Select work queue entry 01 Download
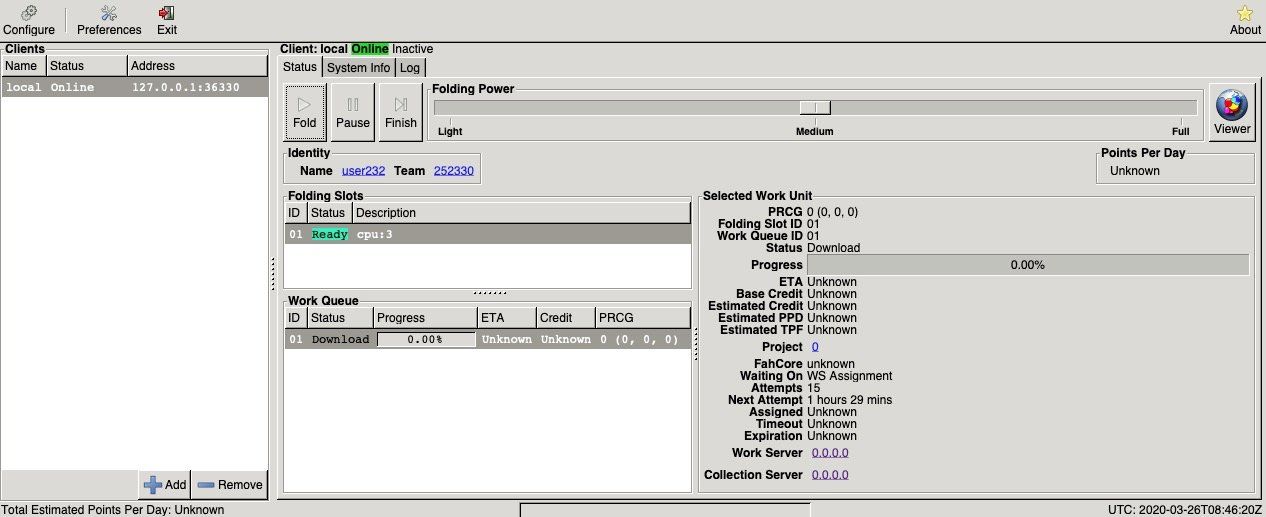 coord(486,339)
